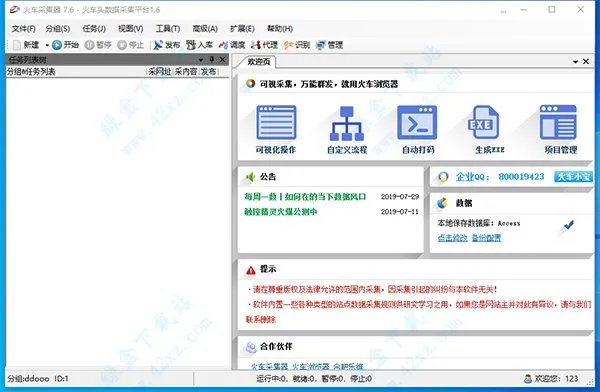
Task: Open the task list panel dropdown arrow
Action: (201, 60)
